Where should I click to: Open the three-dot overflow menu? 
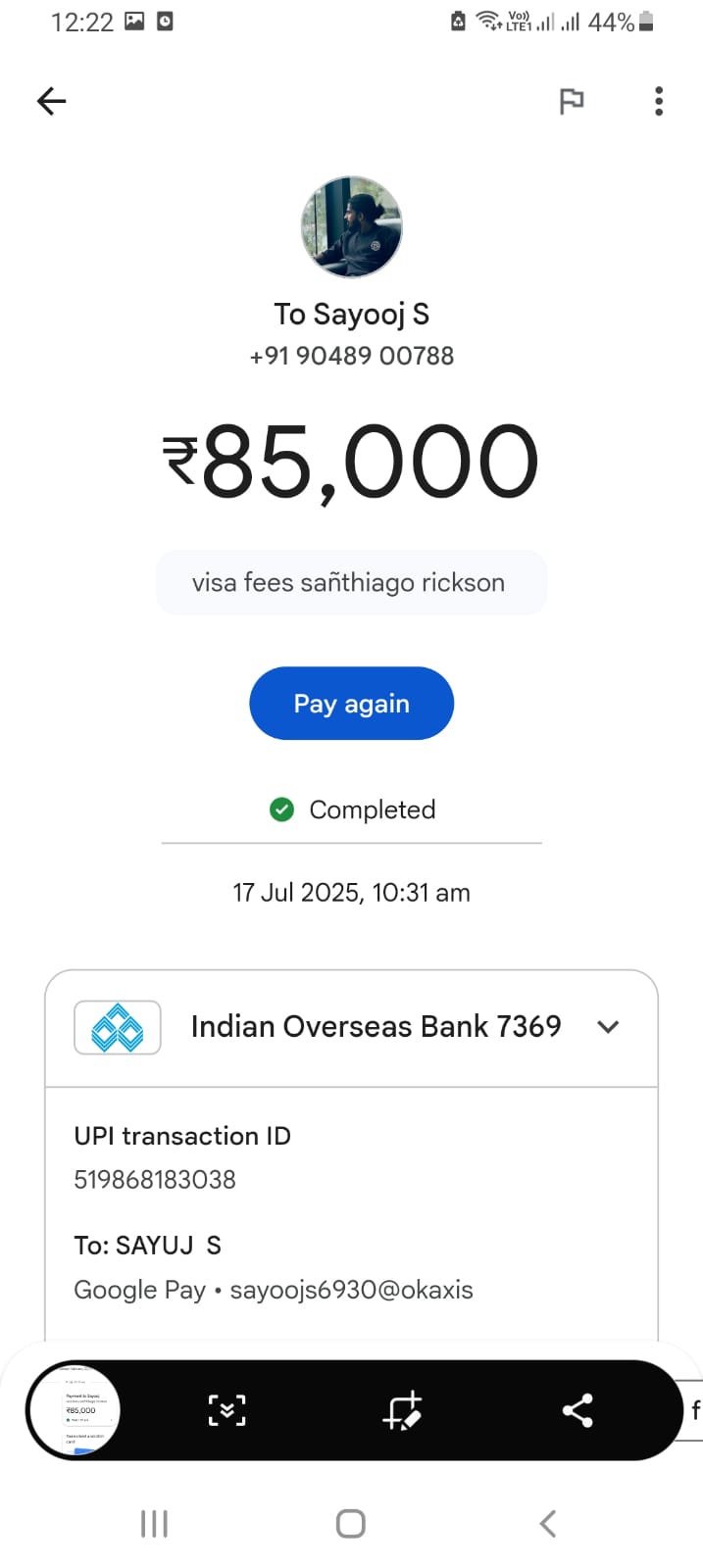659,101
